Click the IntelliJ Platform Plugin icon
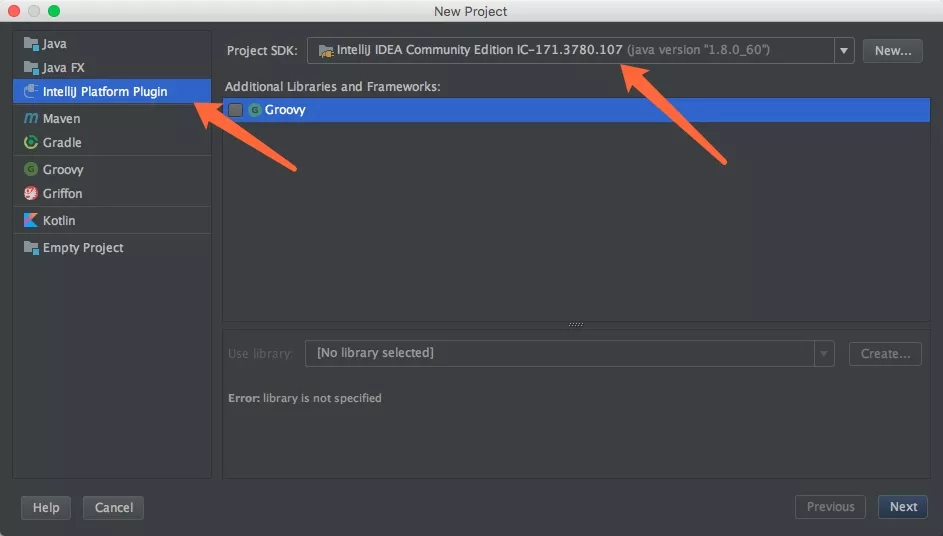Image resolution: width=943 pixels, height=536 pixels. pos(31,91)
